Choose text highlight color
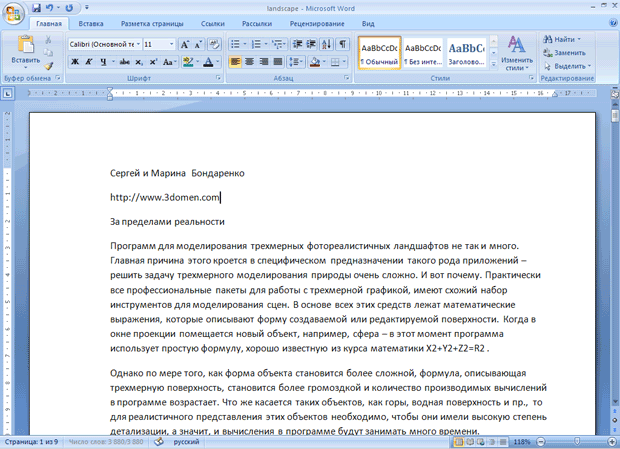This screenshot has width=620, height=449. click(x=188, y=62)
